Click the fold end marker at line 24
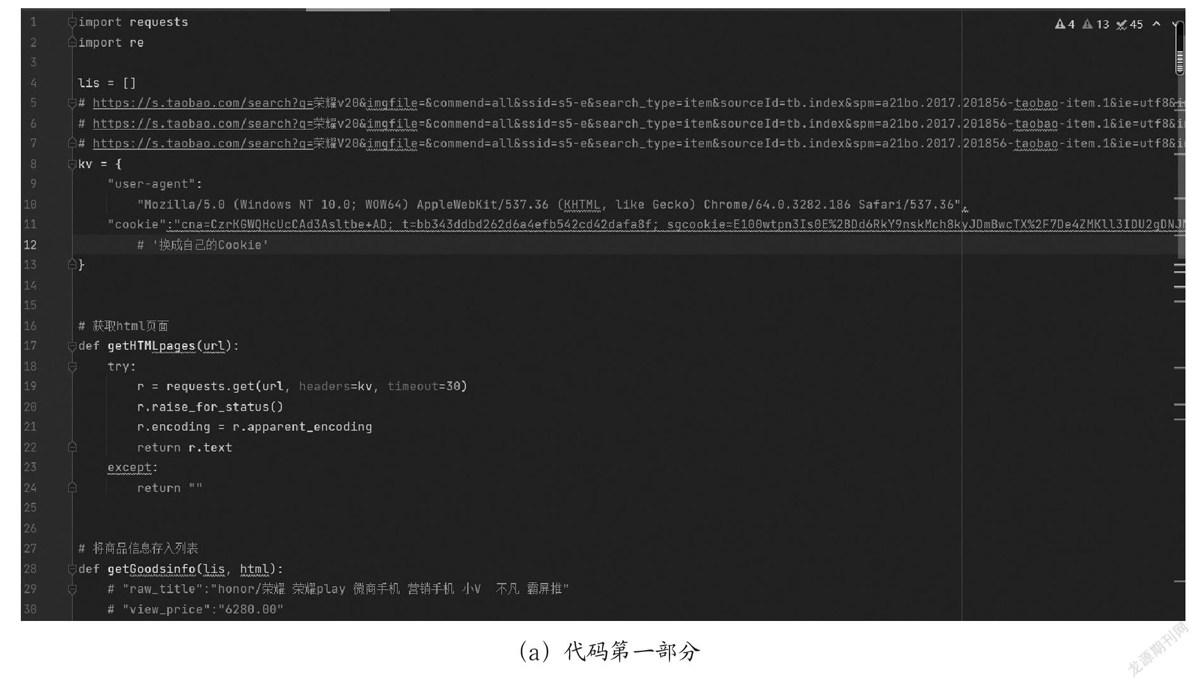1200x688 pixels. [72, 488]
